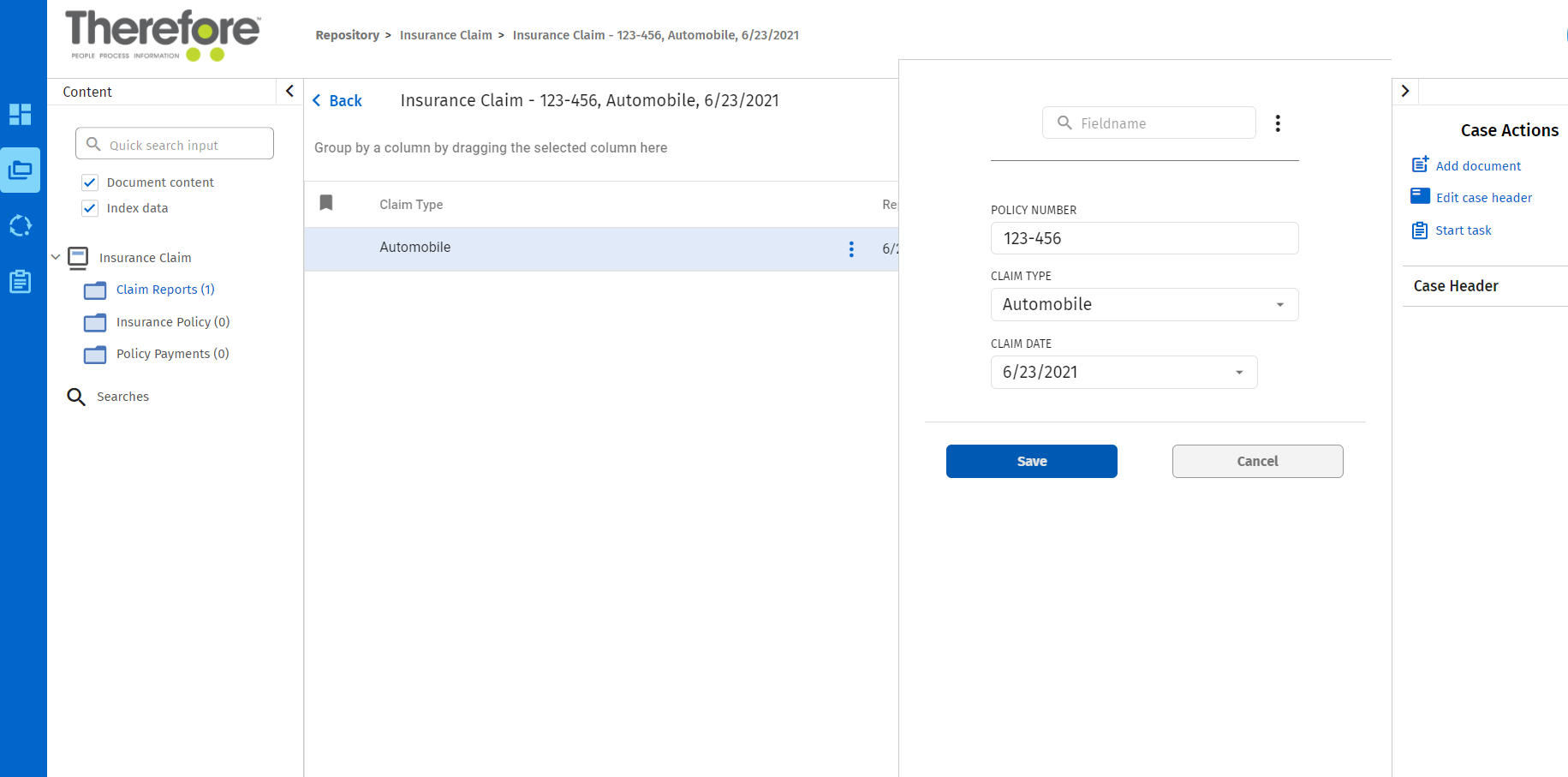Click the bookmark column header icon
The height and width of the screenshot is (777, 1568).
[326, 203]
